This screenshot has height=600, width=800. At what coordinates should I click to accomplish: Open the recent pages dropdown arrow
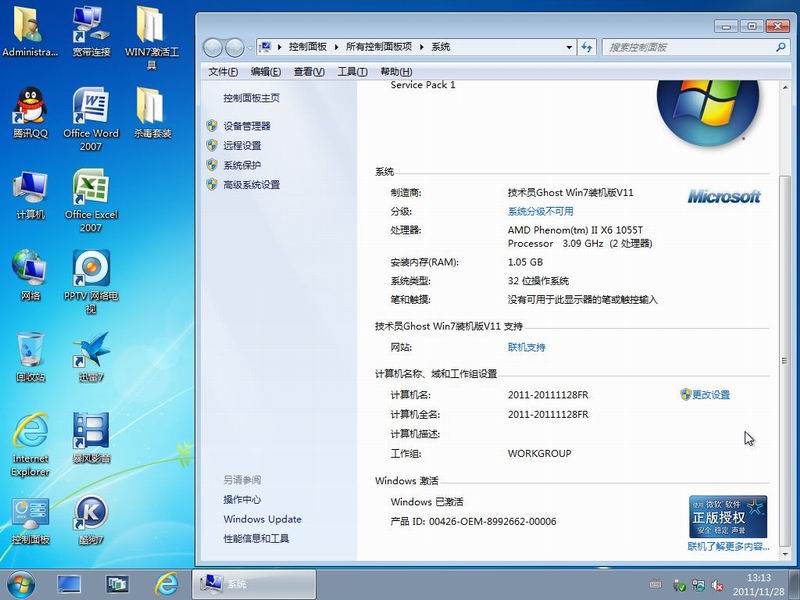pyautogui.click(x=250, y=48)
